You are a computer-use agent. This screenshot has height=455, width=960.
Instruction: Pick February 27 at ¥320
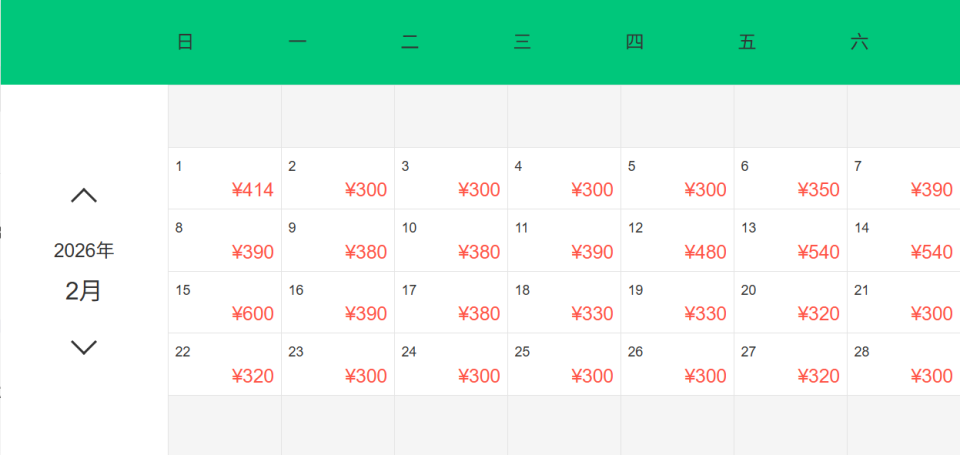(790, 365)
